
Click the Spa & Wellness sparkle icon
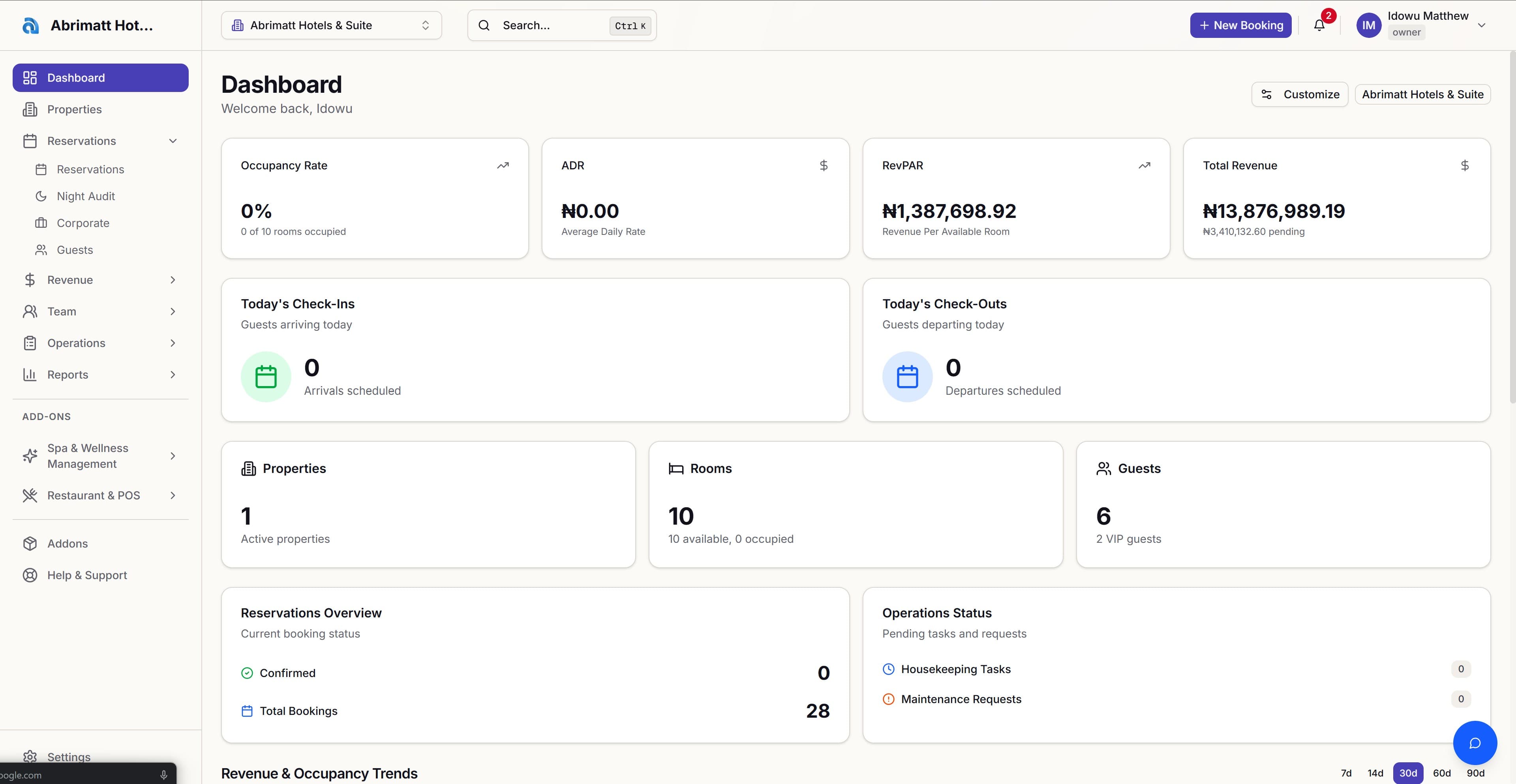point(30,456)
